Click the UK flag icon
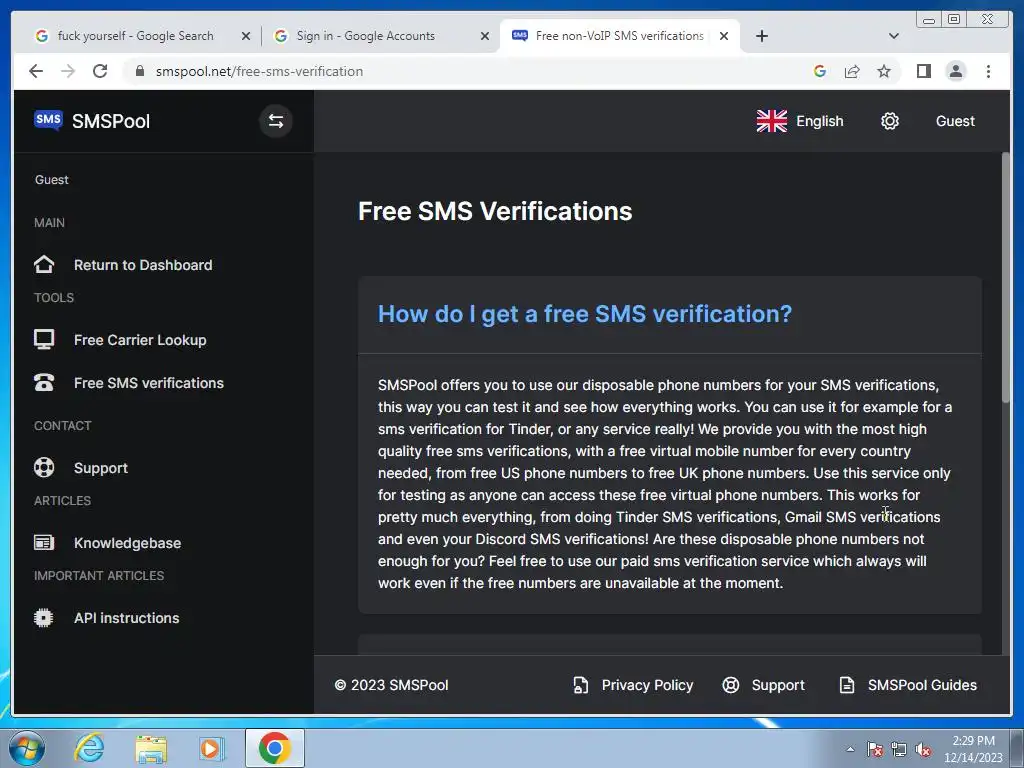1024x768 pixels. (771, 121)
